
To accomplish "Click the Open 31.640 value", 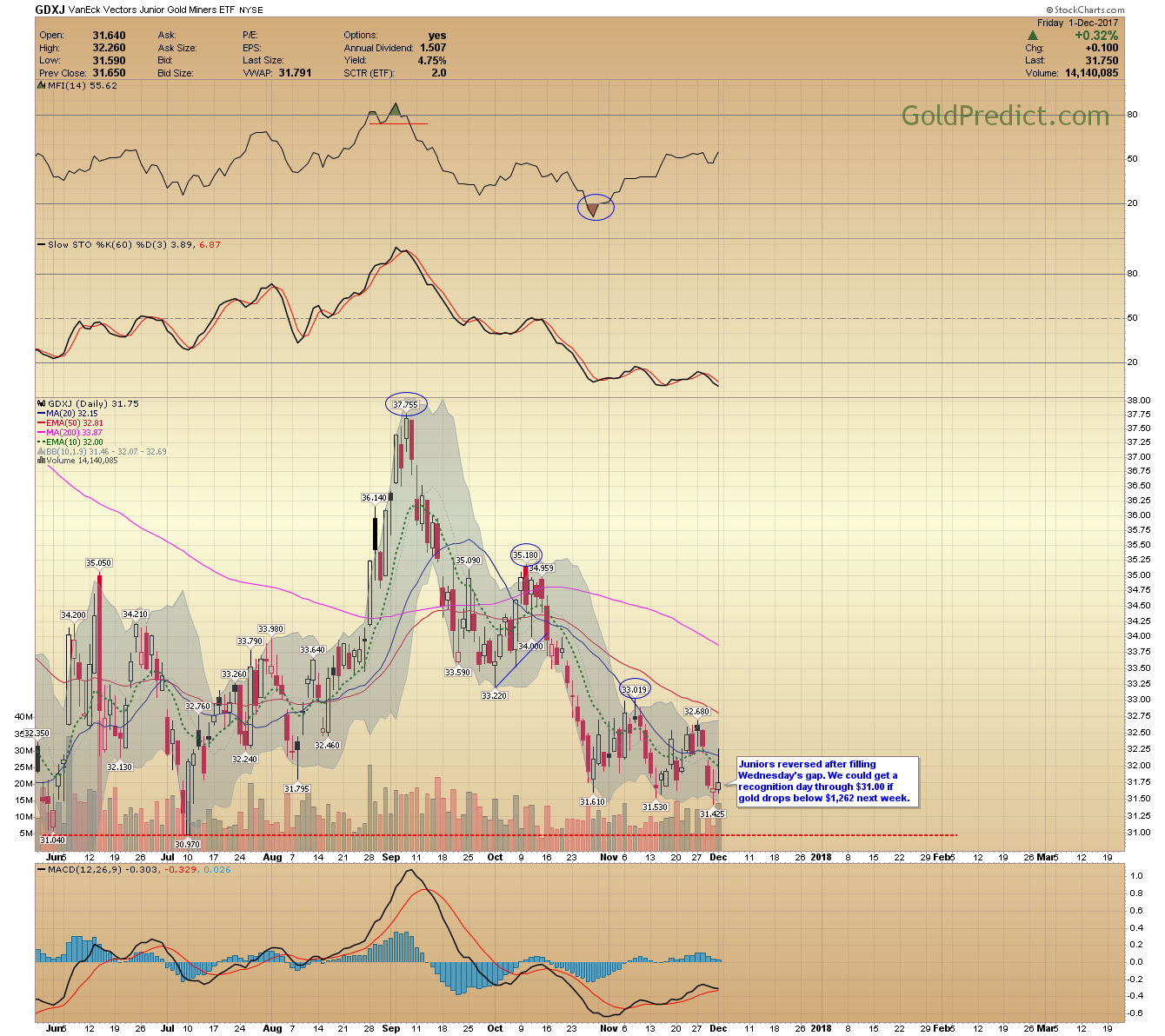I will click(109, 36).
